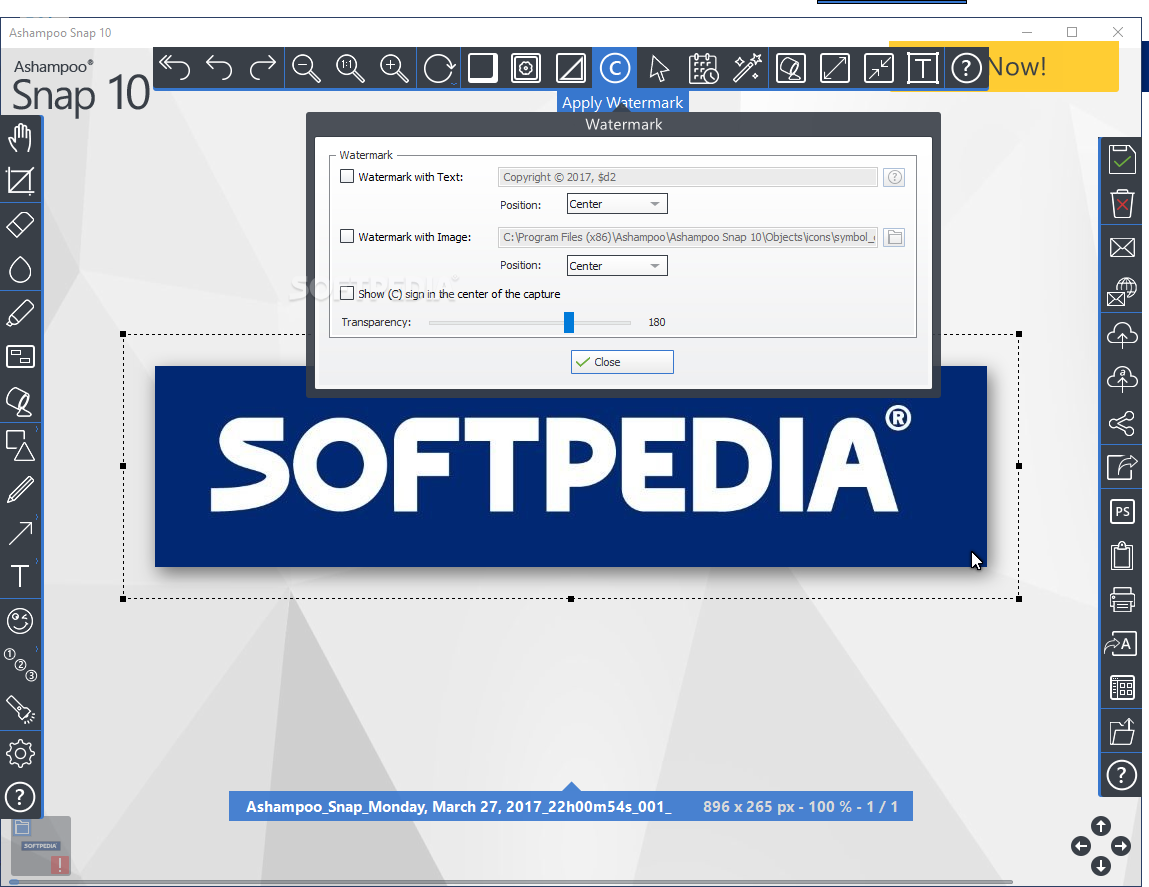Click the shrink canvas arrows icon
The image size is (1149, 887).
pyautogui.click(x=879, y=68)
